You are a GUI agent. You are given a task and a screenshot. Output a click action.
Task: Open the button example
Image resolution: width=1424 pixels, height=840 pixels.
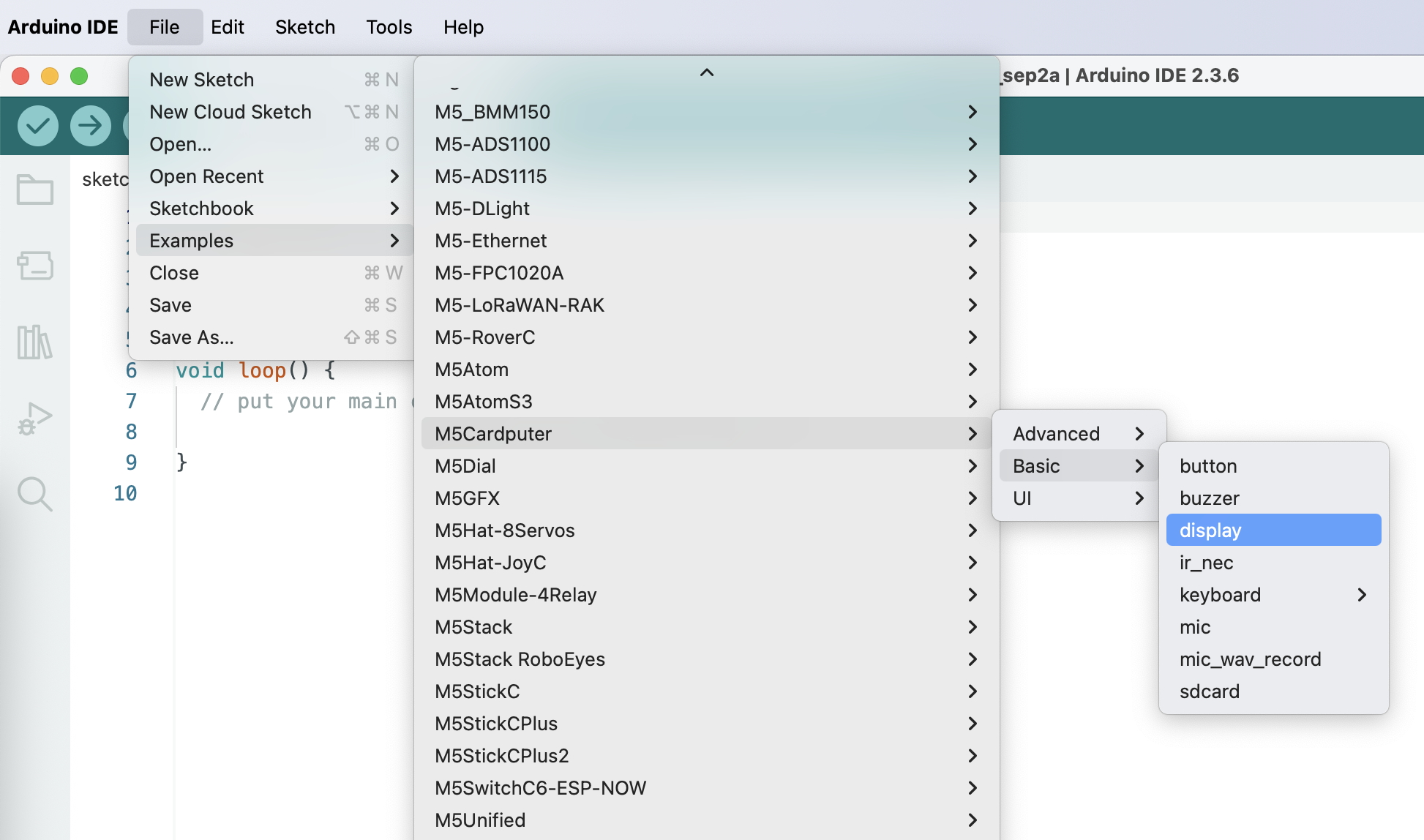1273,466
